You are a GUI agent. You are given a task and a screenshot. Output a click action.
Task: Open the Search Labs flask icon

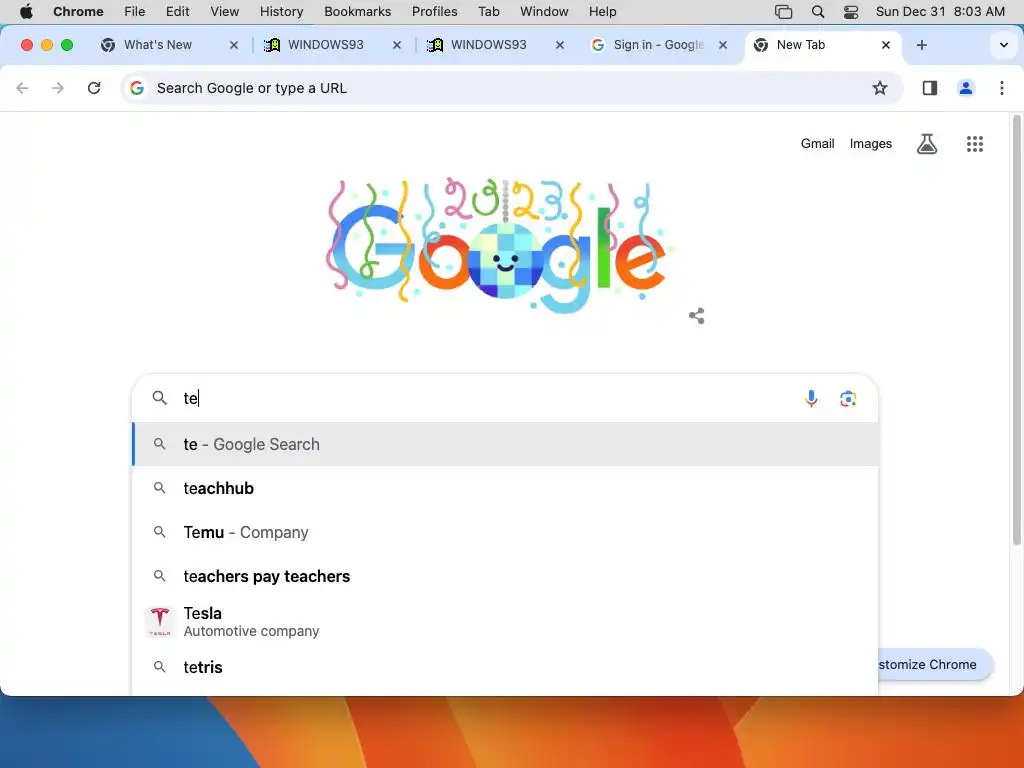coord(927,144)
